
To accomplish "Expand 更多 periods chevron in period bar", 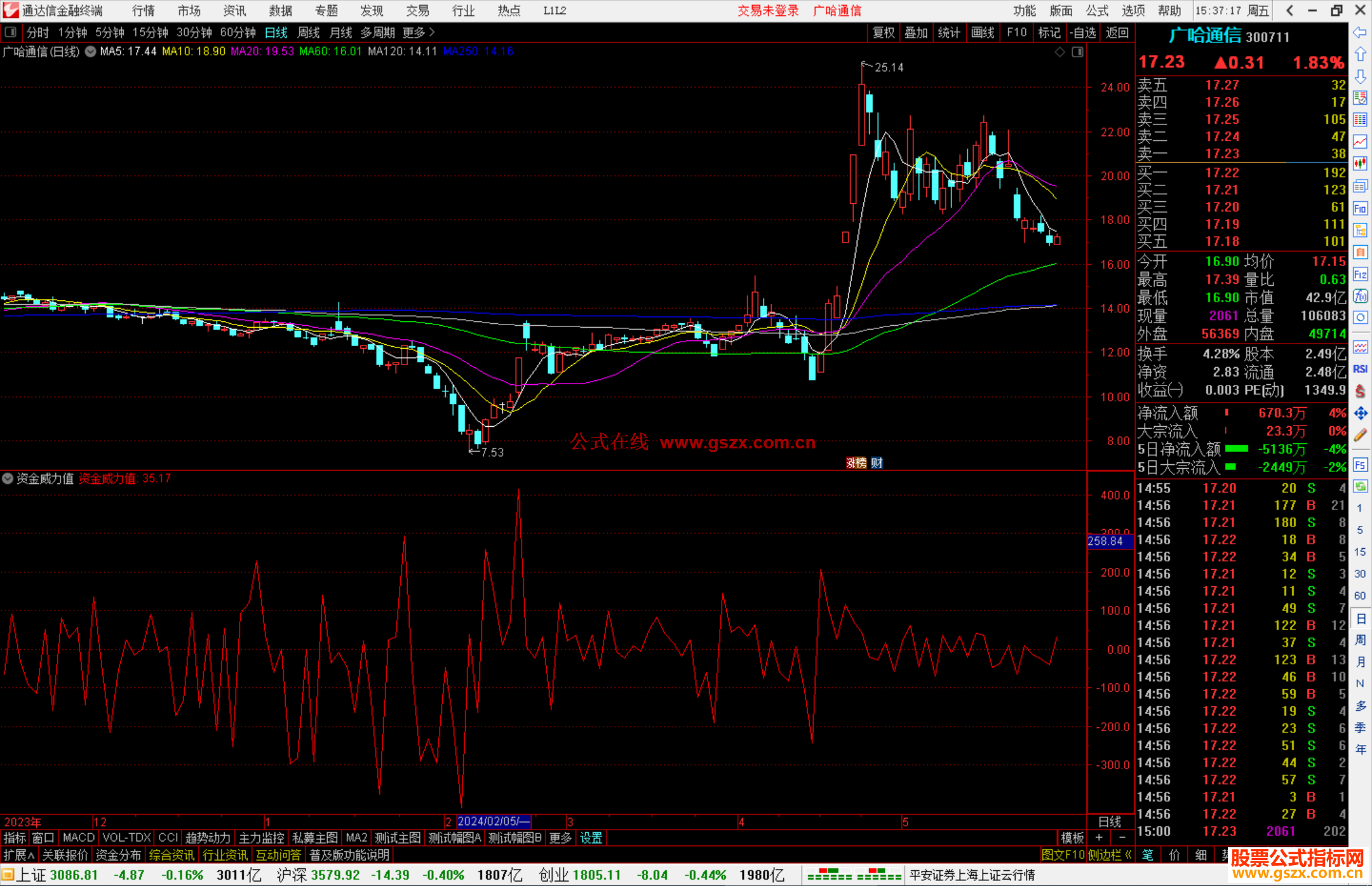I will pos(432,32).
